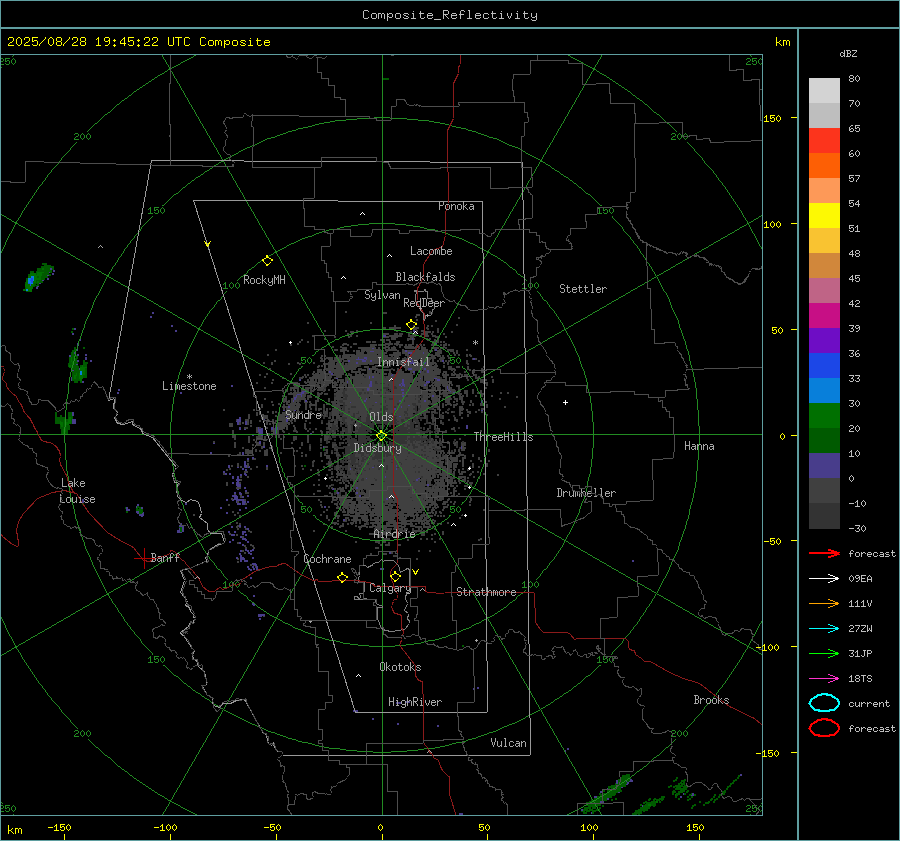The height and width of the screenshot is (841, 900).
Task: Click the white plus marker west of Hanna
Action: [x=565, y=402]
